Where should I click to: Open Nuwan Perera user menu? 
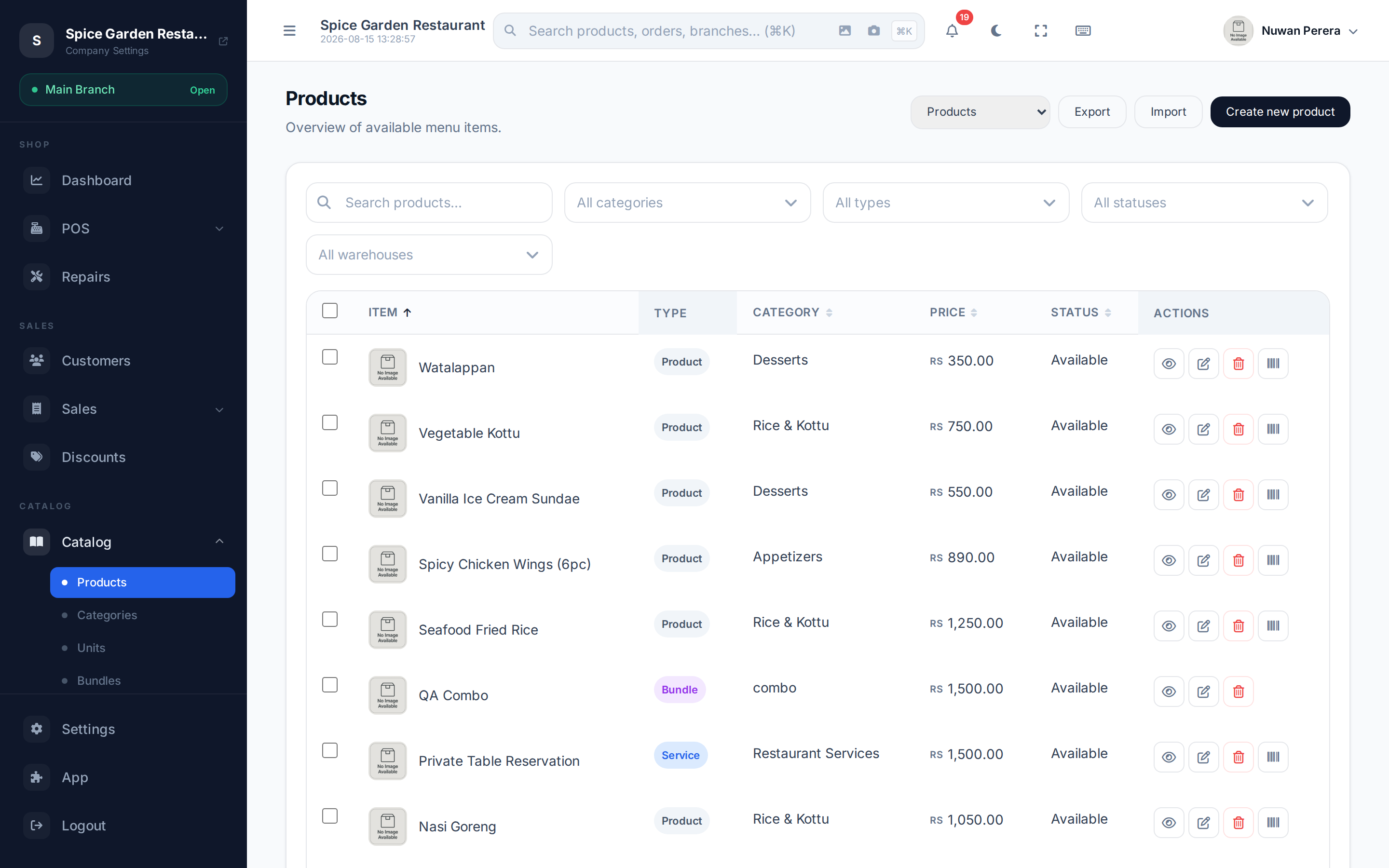click(x=1290, y=31)
